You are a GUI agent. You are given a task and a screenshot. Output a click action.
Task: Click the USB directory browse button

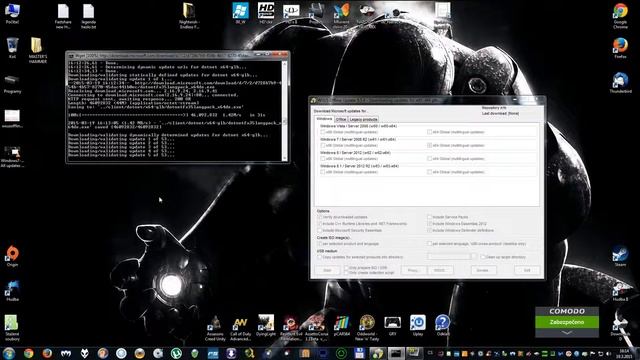pyautogui.click(x=473, y=257)
